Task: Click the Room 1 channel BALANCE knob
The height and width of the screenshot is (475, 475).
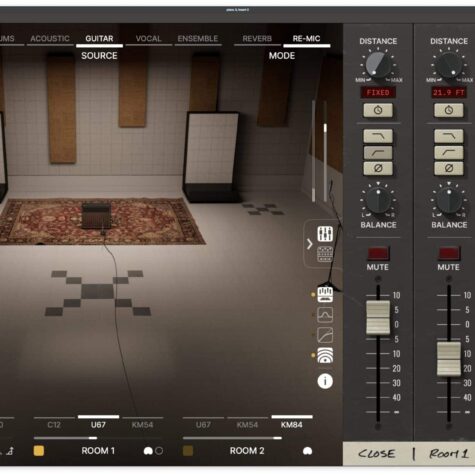Action: tap(449, 201)
